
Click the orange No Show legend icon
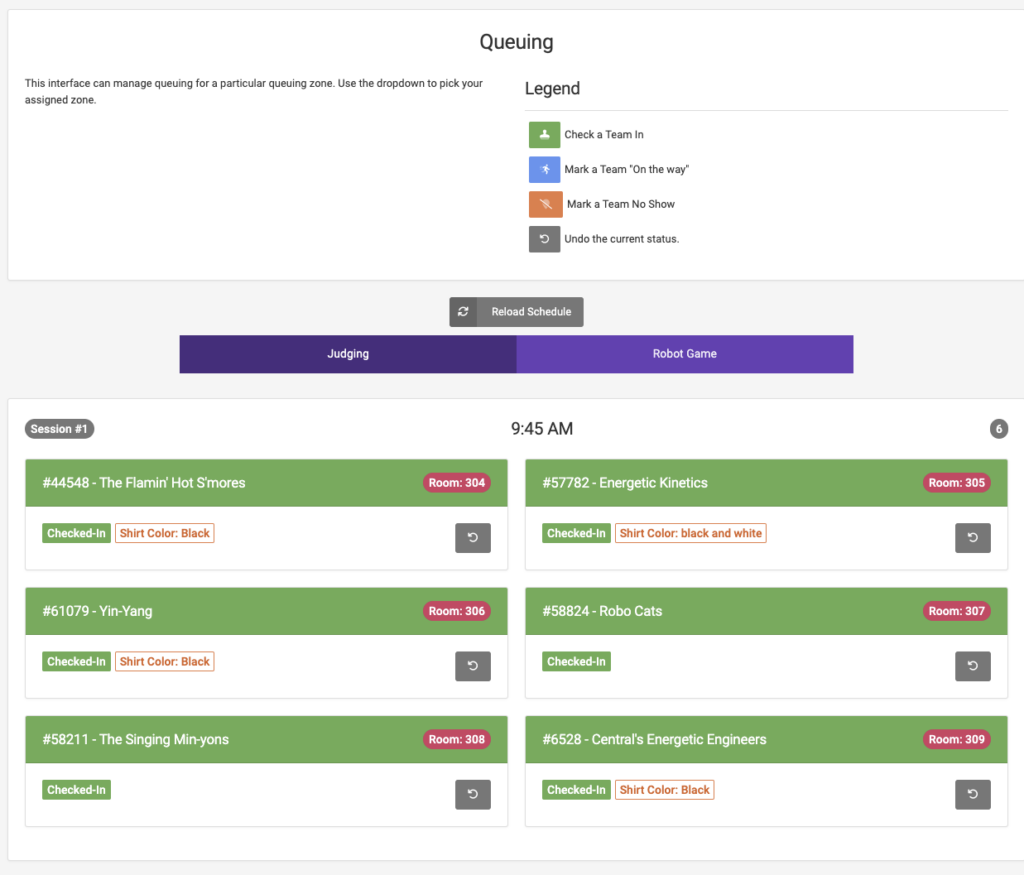[544, 204]
